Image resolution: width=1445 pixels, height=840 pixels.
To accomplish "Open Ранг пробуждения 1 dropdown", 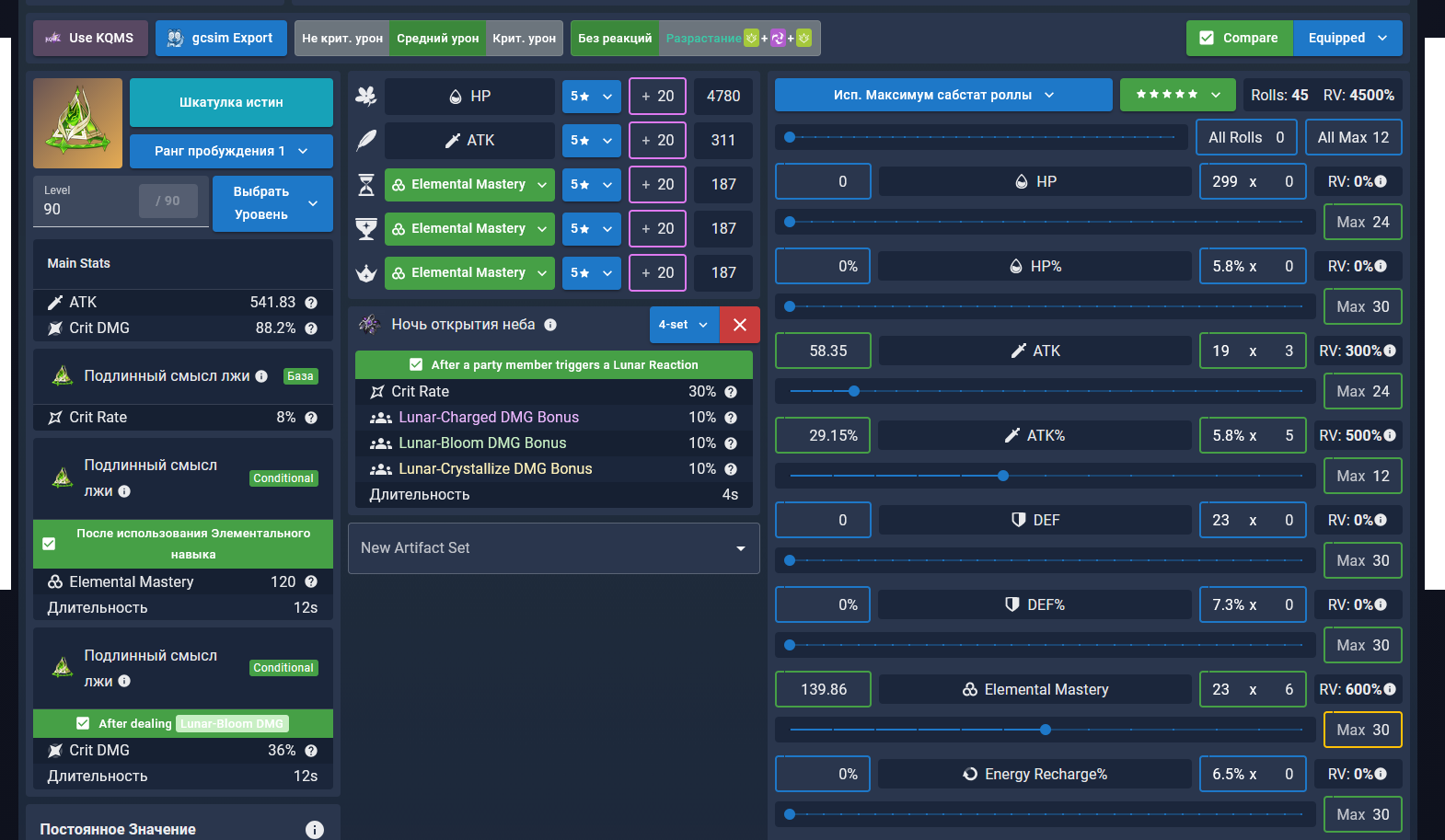I will pyautogui.click(x=231, y=151).
